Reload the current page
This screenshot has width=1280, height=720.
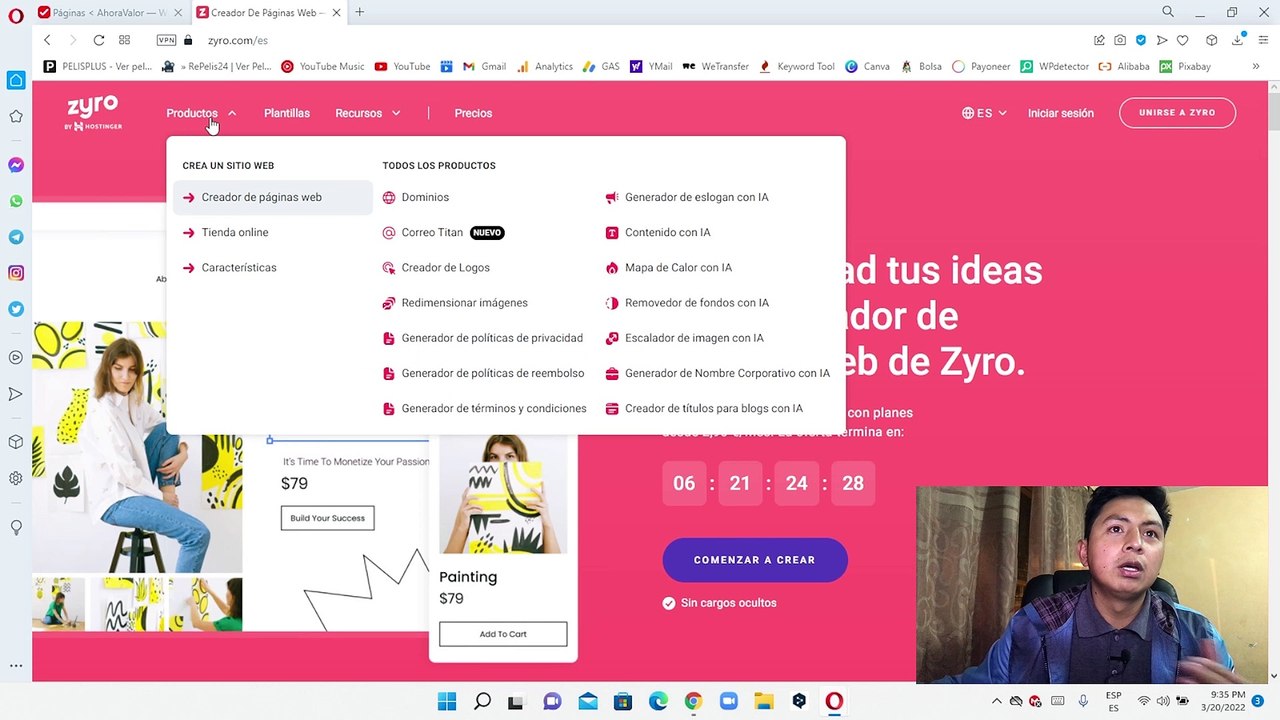(x=99, y=40)
